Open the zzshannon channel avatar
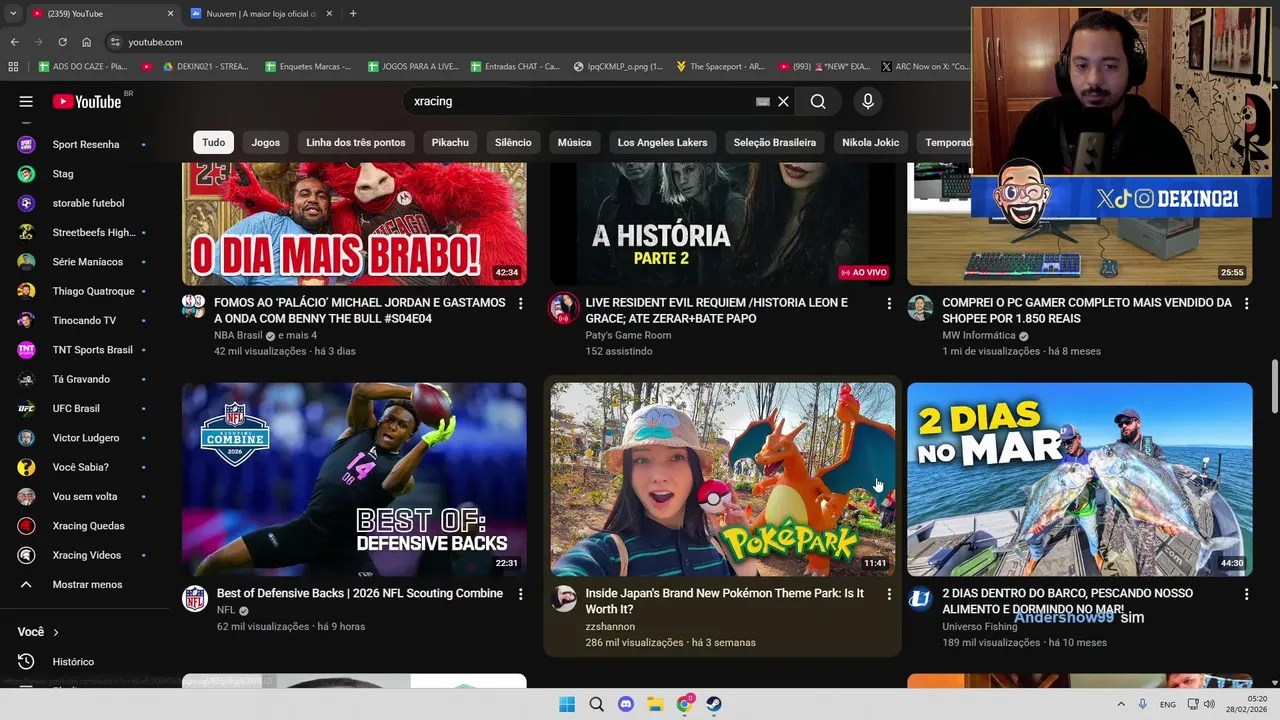Screen dimensions: 1280x720 (563, 599)
